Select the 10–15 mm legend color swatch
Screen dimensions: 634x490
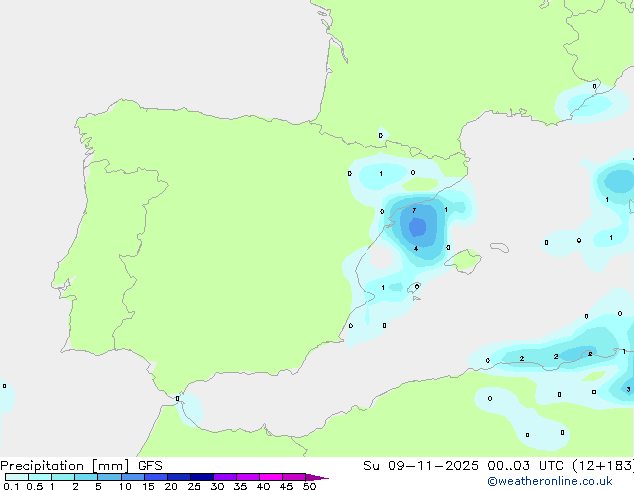point(133,477)
